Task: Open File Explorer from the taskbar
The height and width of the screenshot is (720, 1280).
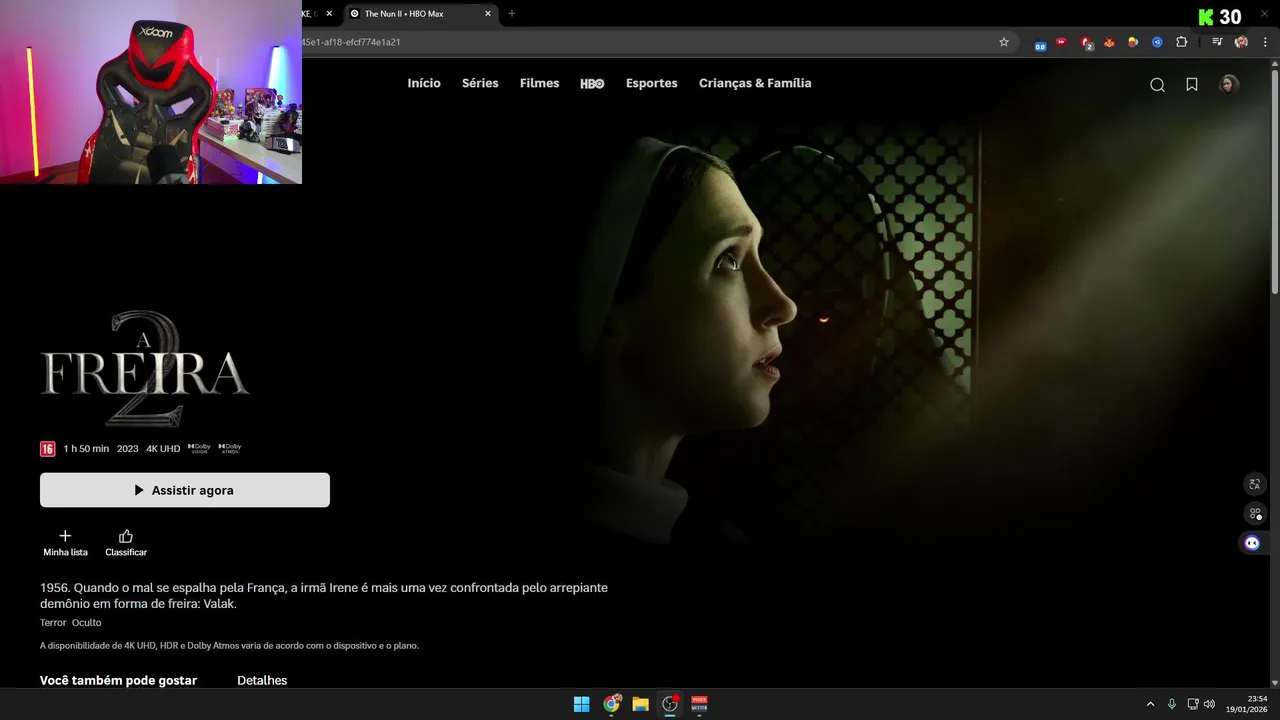Action: [640, 704]
